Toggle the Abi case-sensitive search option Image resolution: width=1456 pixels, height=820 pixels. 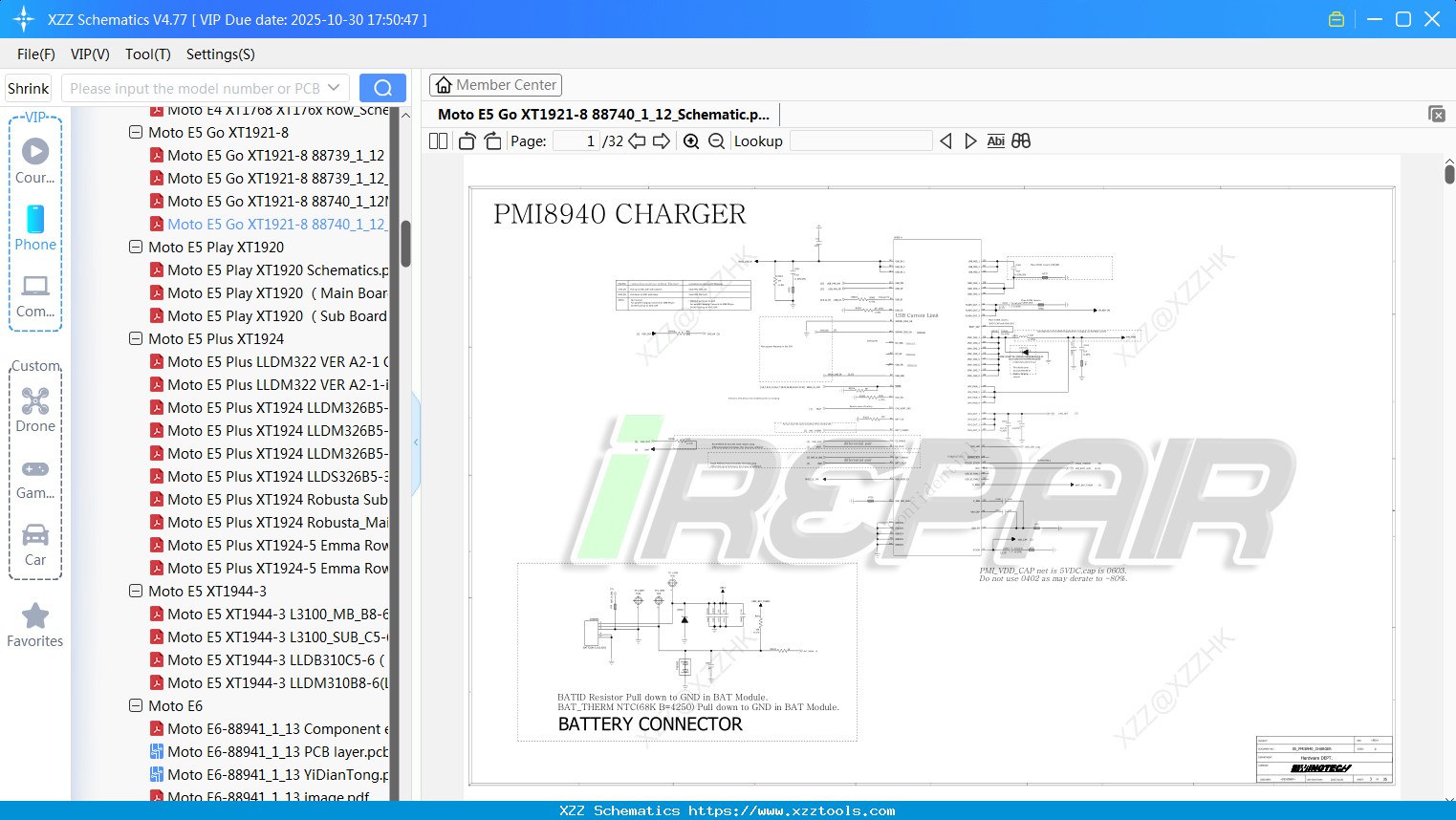pyautogui.click(x=995, y=140)
